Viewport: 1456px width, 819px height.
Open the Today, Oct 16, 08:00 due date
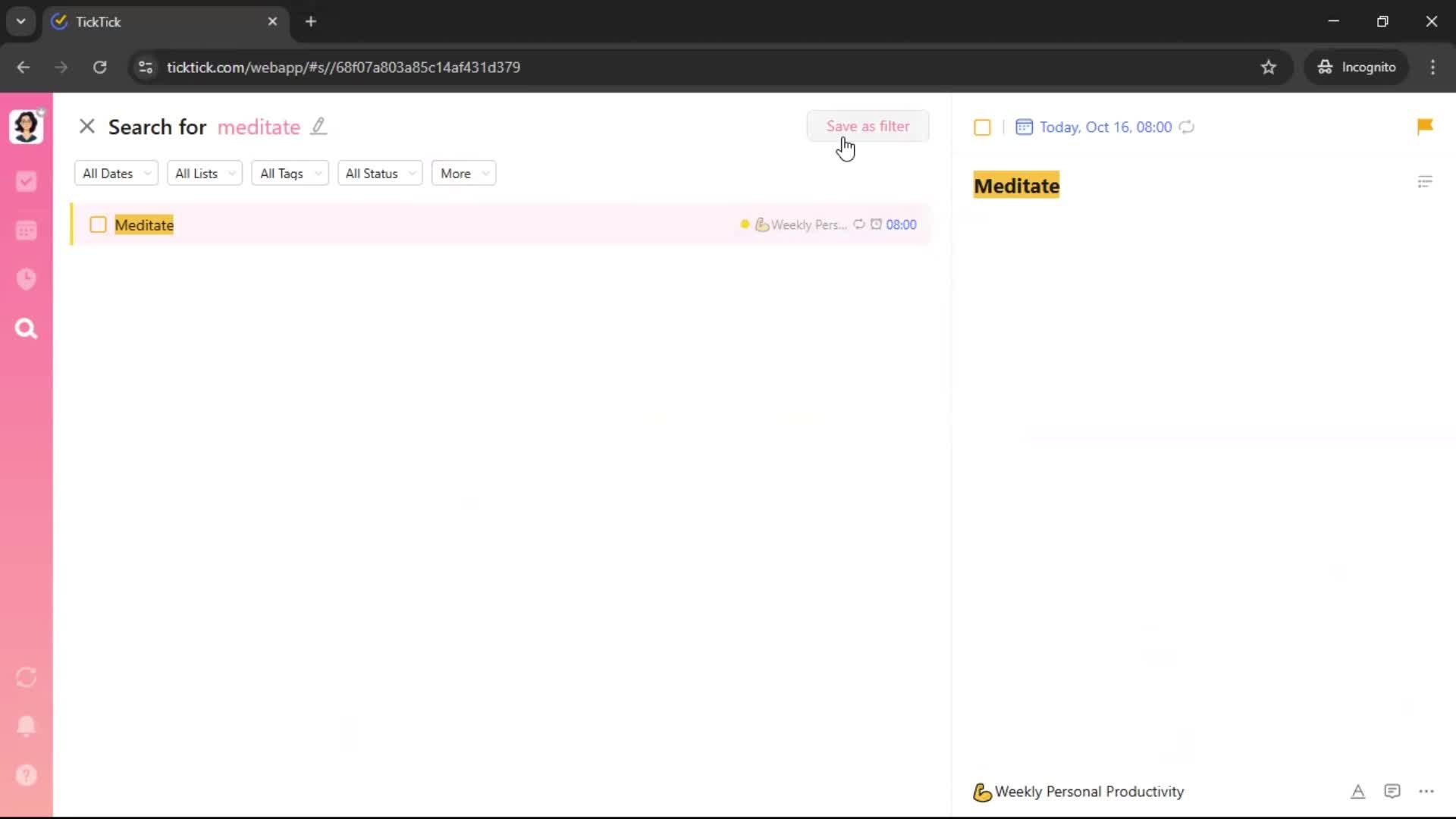tap(1105, 127)
